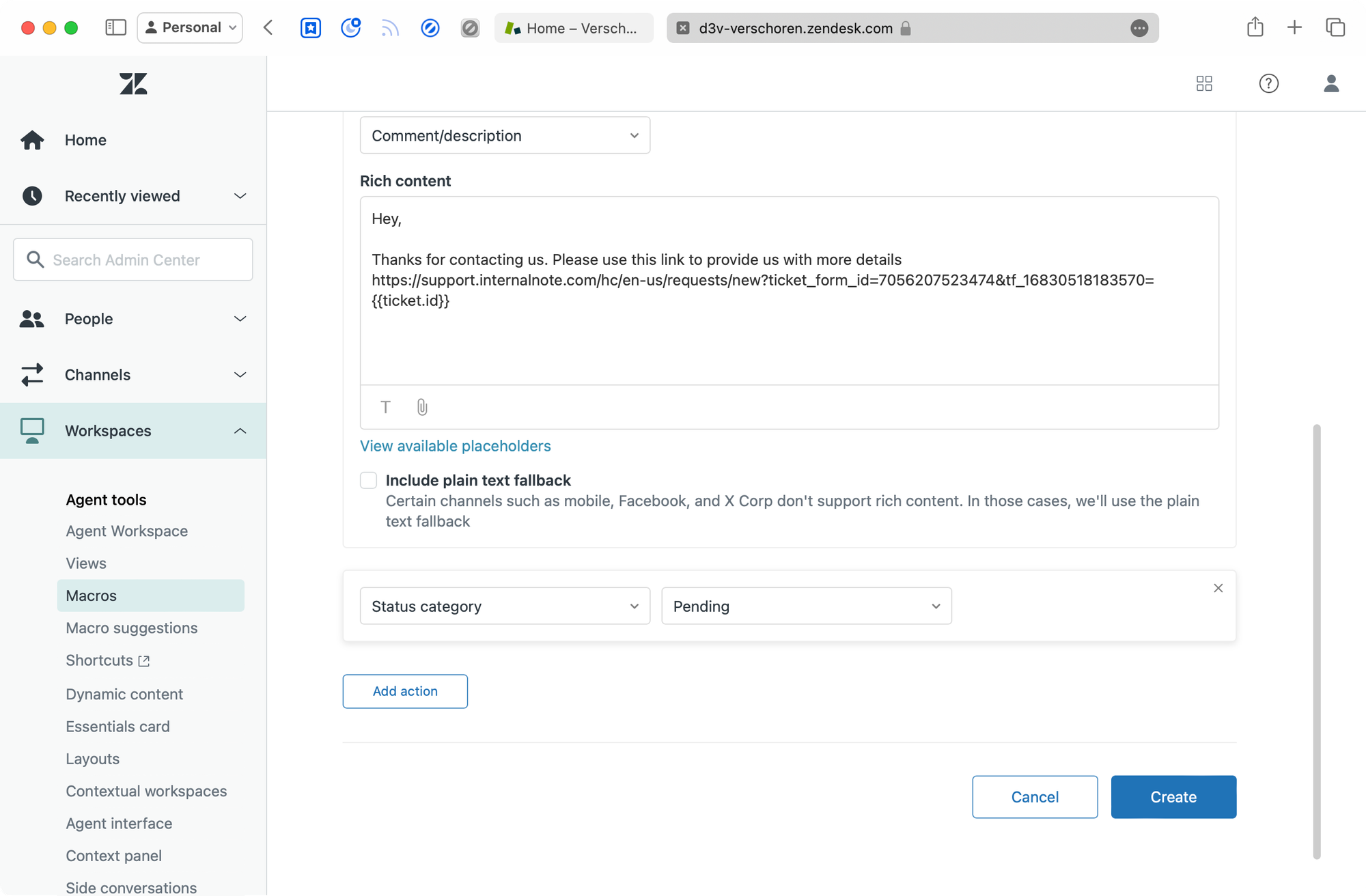Click the text formatting T icon

tap(385, 408)
